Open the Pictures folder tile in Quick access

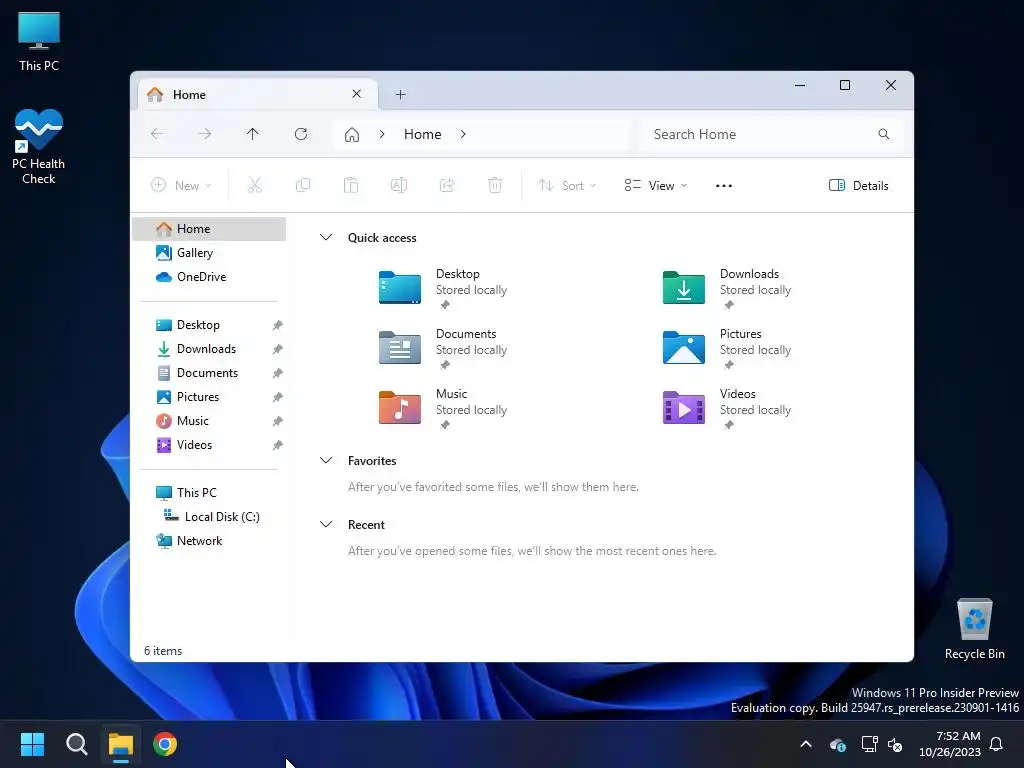pyautogui.click(x=728, y=348)
